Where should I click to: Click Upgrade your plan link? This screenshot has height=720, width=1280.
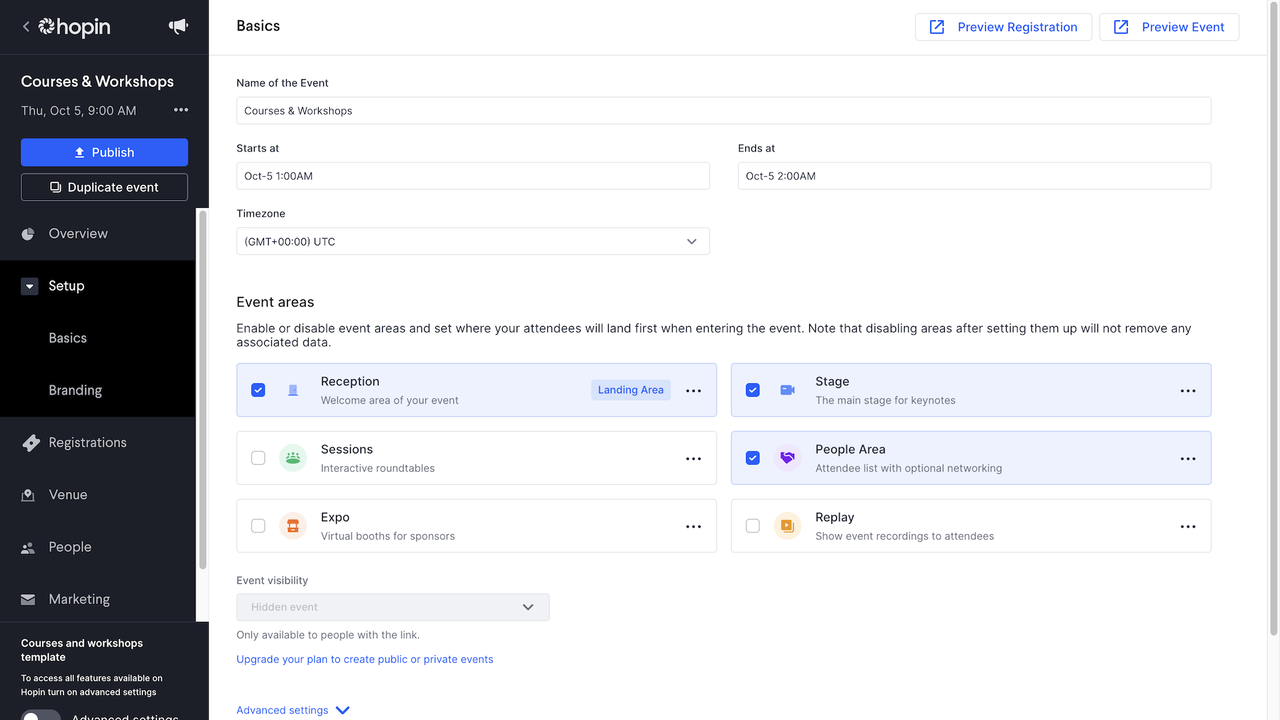364,659
